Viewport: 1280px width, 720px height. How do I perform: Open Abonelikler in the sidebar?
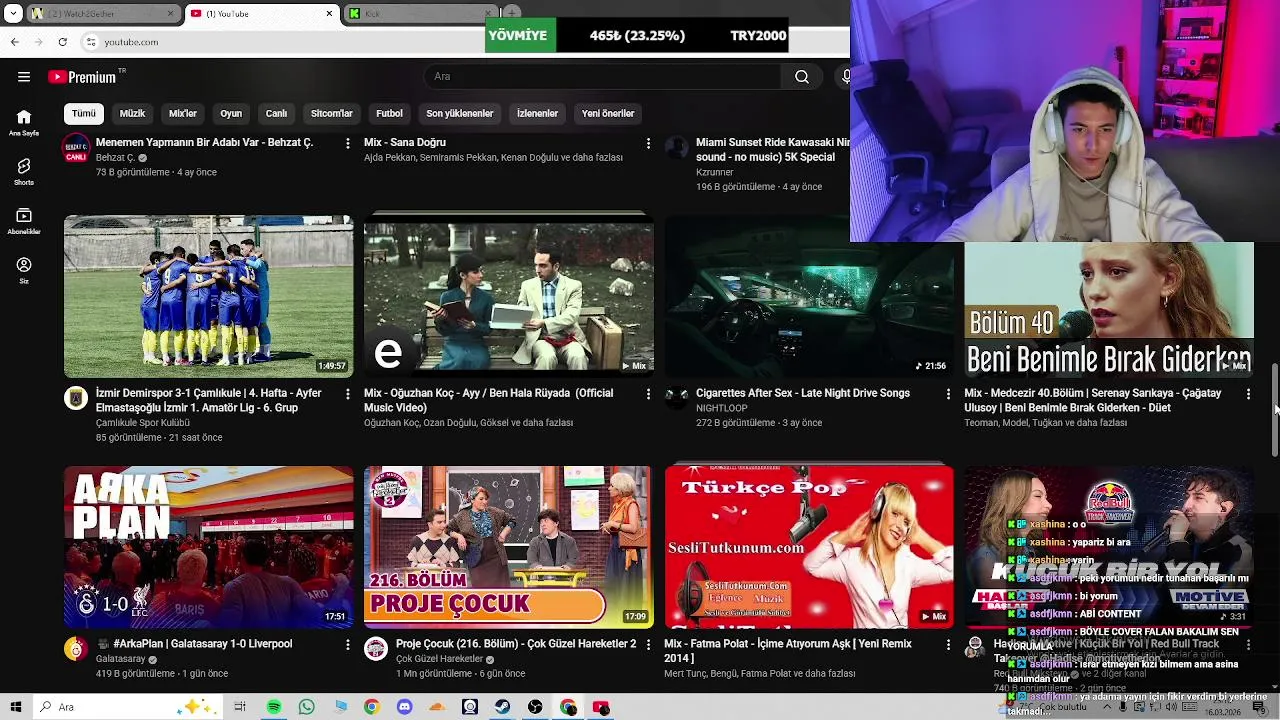tap(24, 221)
